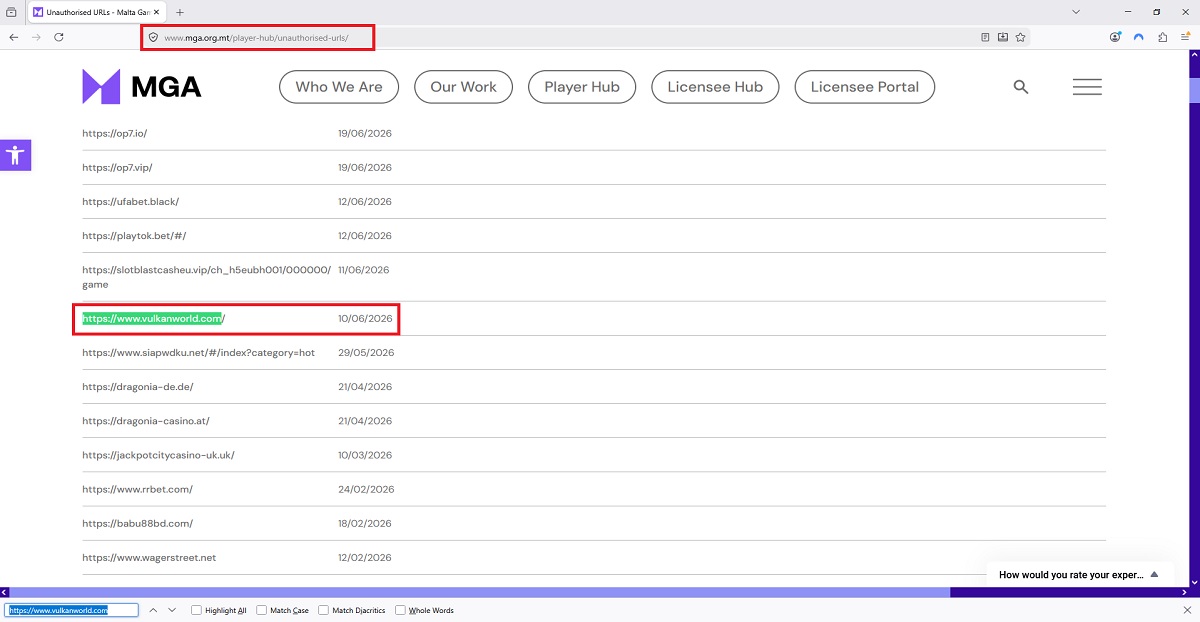The width and height of the screenshot is (1200, 622).
Task: Click the address bar URL
Action: click(257, 37)
